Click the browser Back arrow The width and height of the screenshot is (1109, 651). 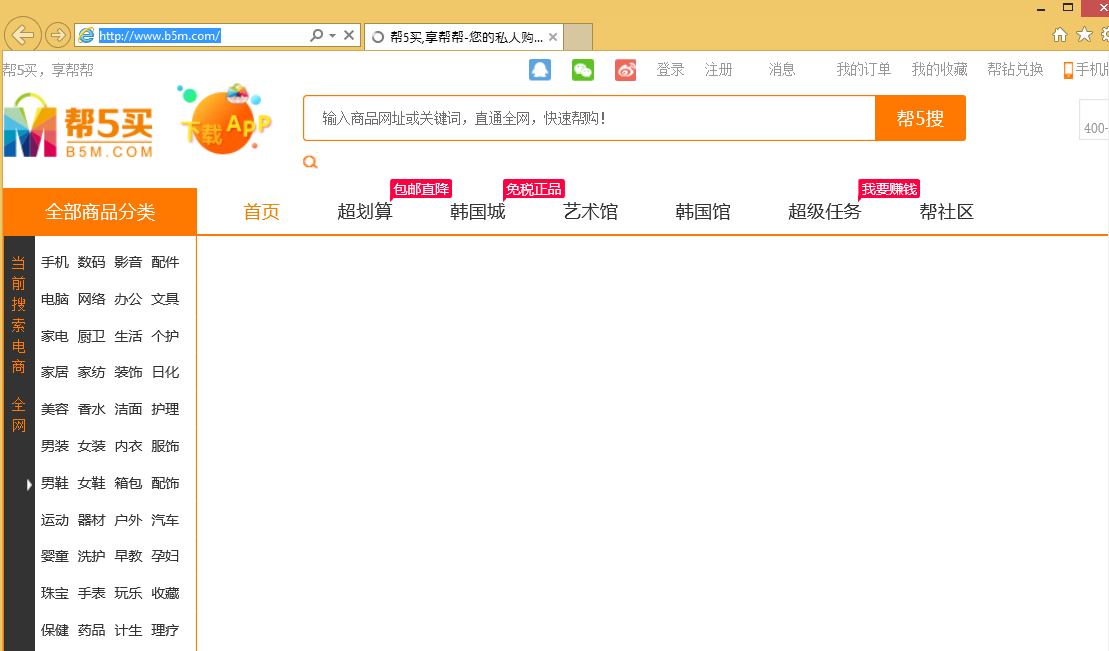(22, 35)
